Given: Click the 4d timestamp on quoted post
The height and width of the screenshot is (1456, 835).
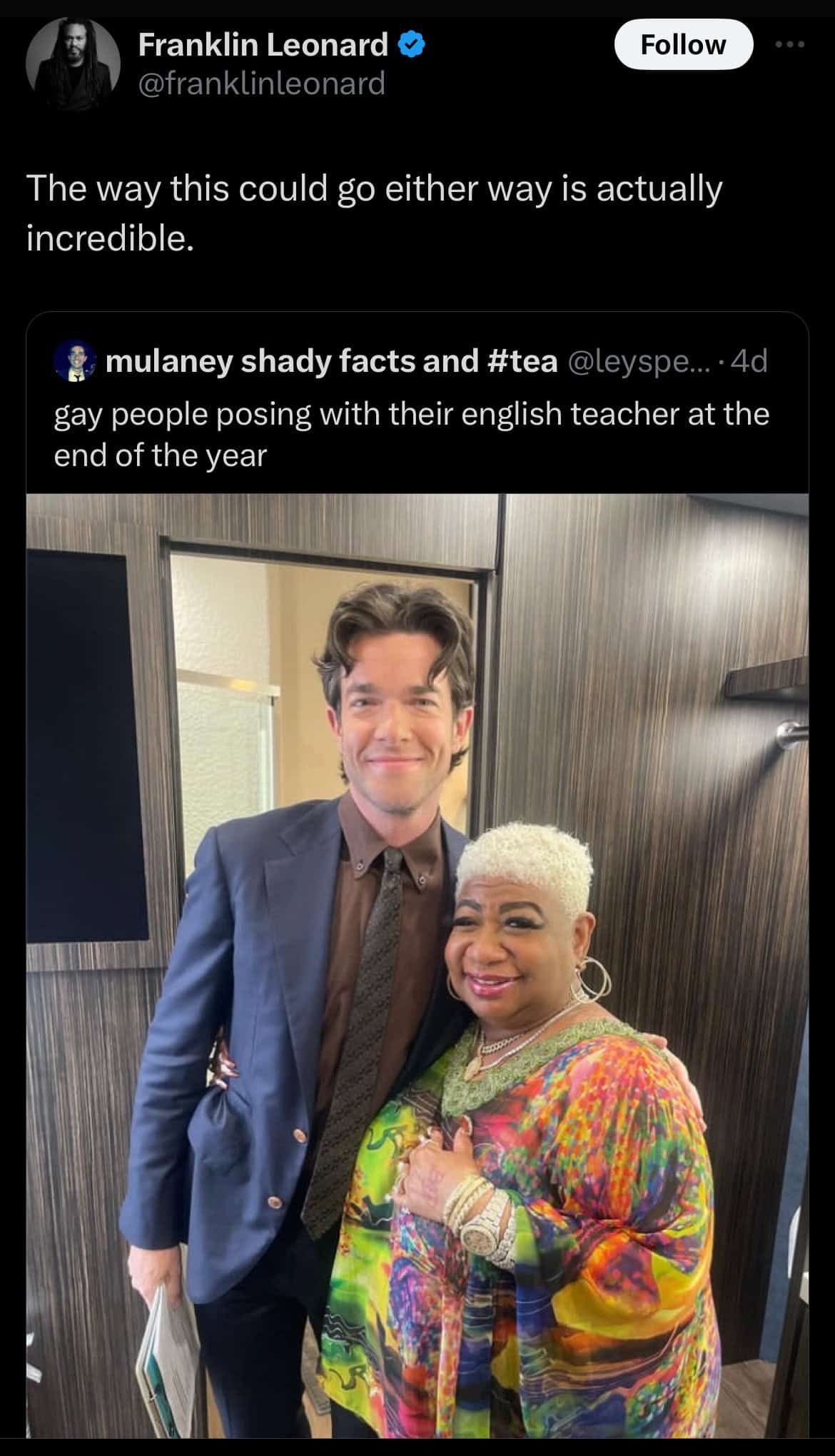Looking at the screenshot, I should click(x=749, y=361).
